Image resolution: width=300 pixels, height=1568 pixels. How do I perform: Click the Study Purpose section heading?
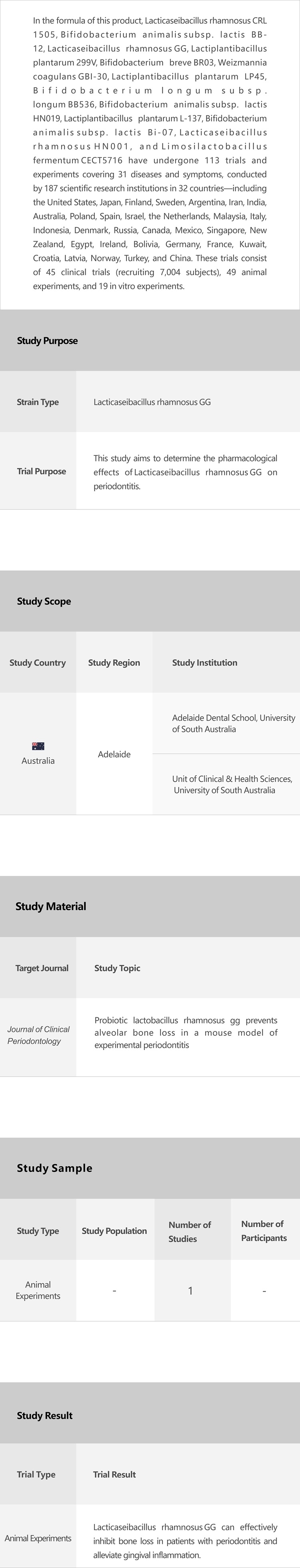tap(48, 341)
